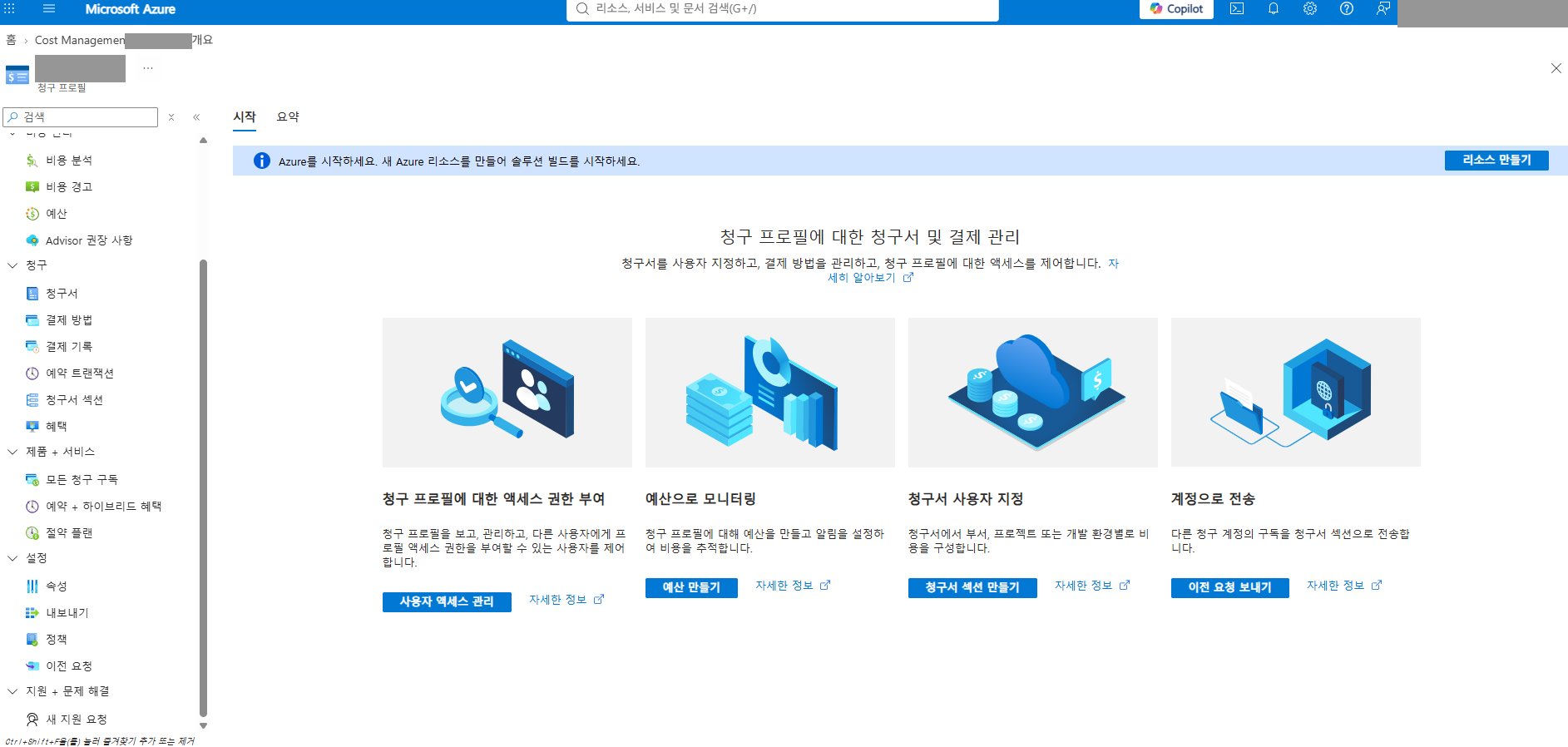This screenshot has width=1568, height=747.
Task: Open 청구서 in the sidebar
Action: (61, 294)
